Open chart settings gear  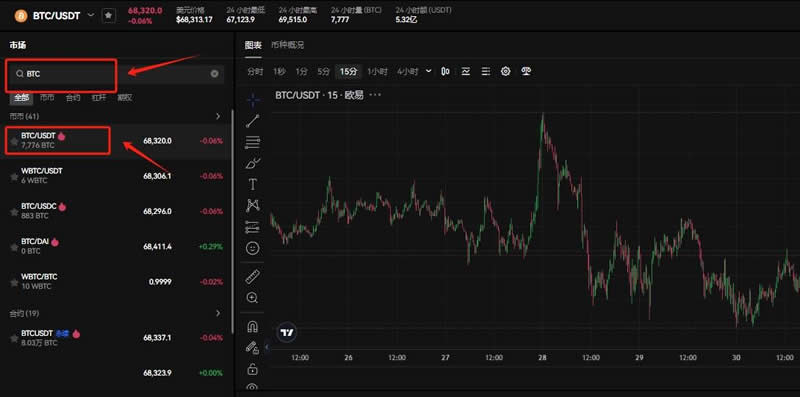(506, 71)
